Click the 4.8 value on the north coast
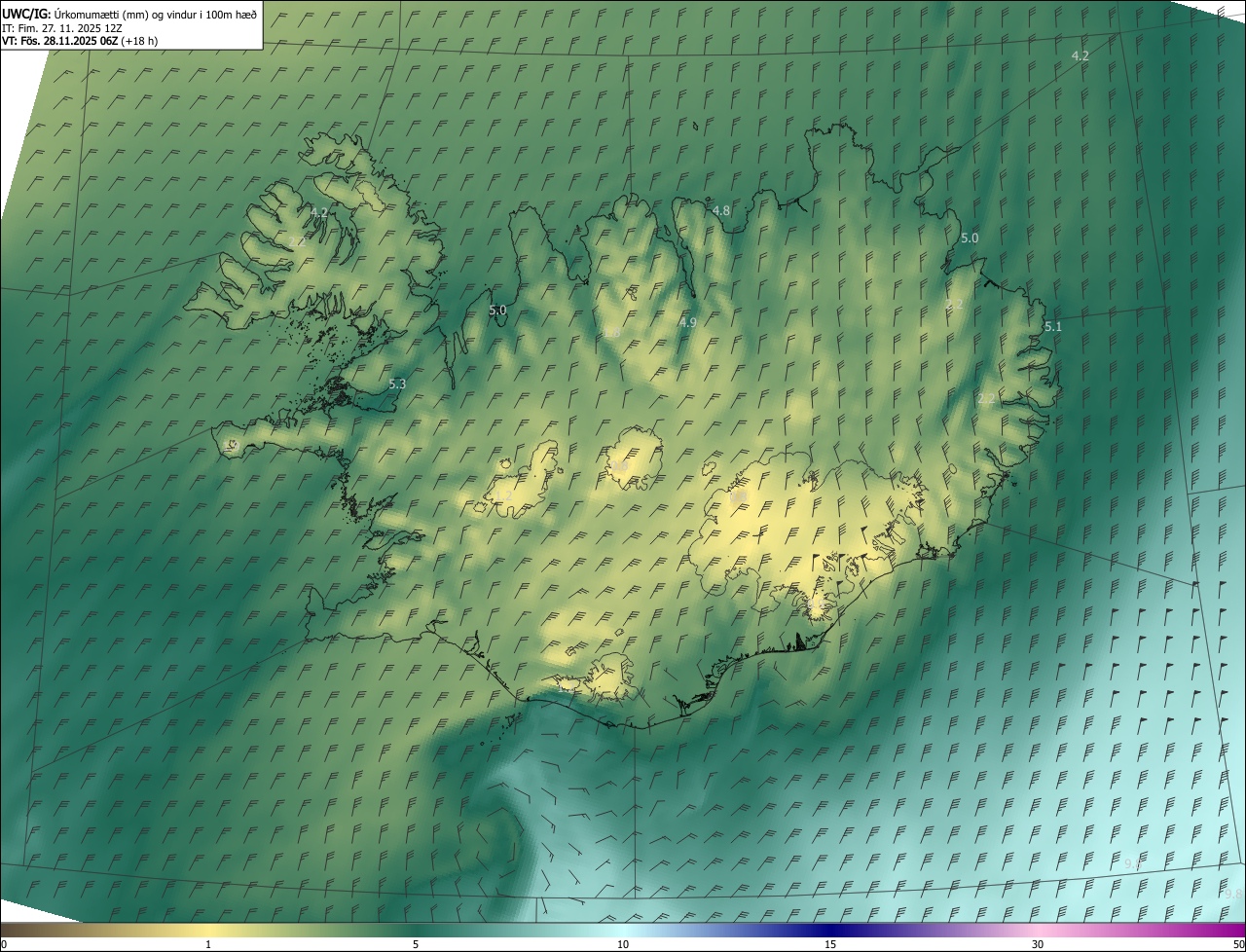Viewport: 1246px width, 952px height. click(x=721, y=210)
